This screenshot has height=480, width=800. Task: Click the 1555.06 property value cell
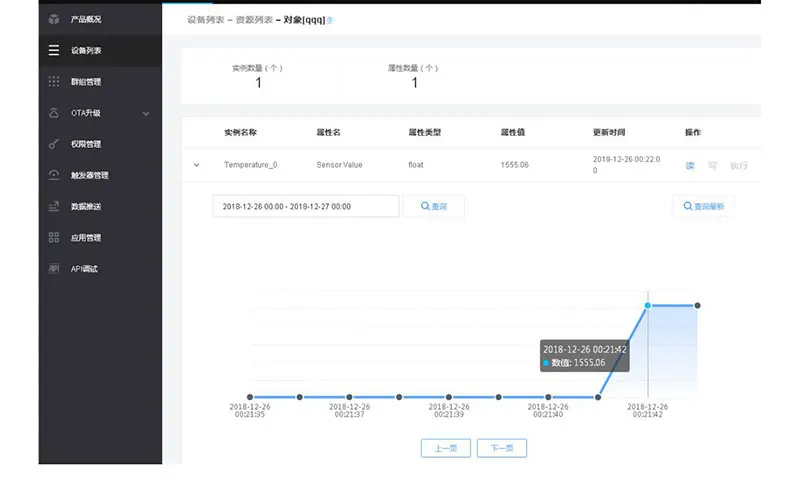point(514,165)
